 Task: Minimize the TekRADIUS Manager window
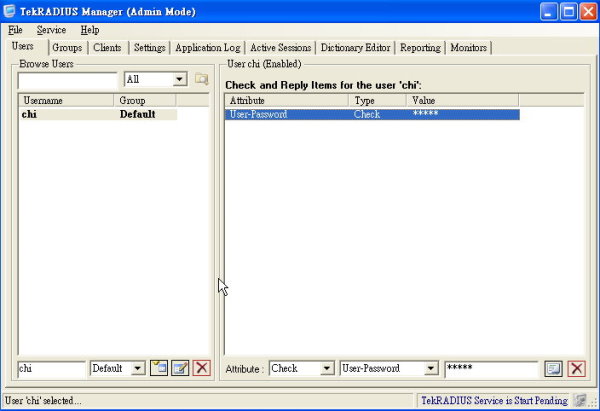click(548, 11)
